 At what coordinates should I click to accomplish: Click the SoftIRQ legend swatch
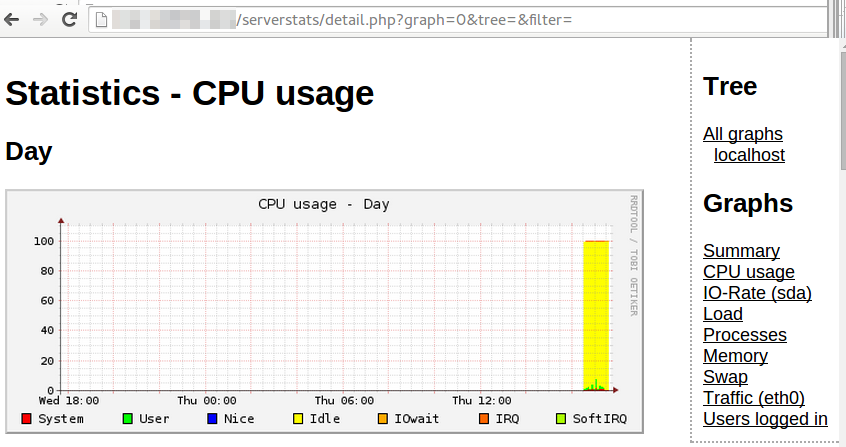point(561,419)
